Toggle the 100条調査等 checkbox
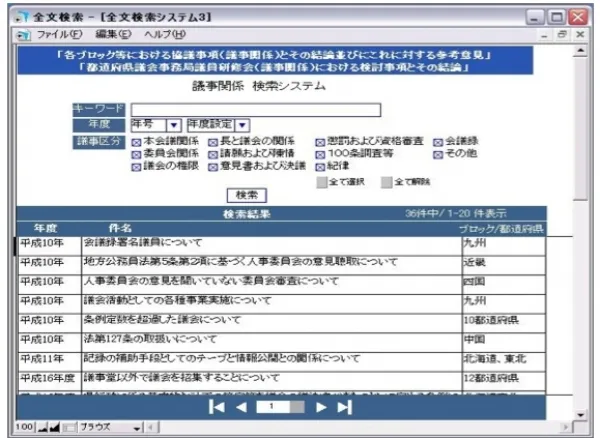This screenshot has height=438, width=600. [x=320, y=155]
